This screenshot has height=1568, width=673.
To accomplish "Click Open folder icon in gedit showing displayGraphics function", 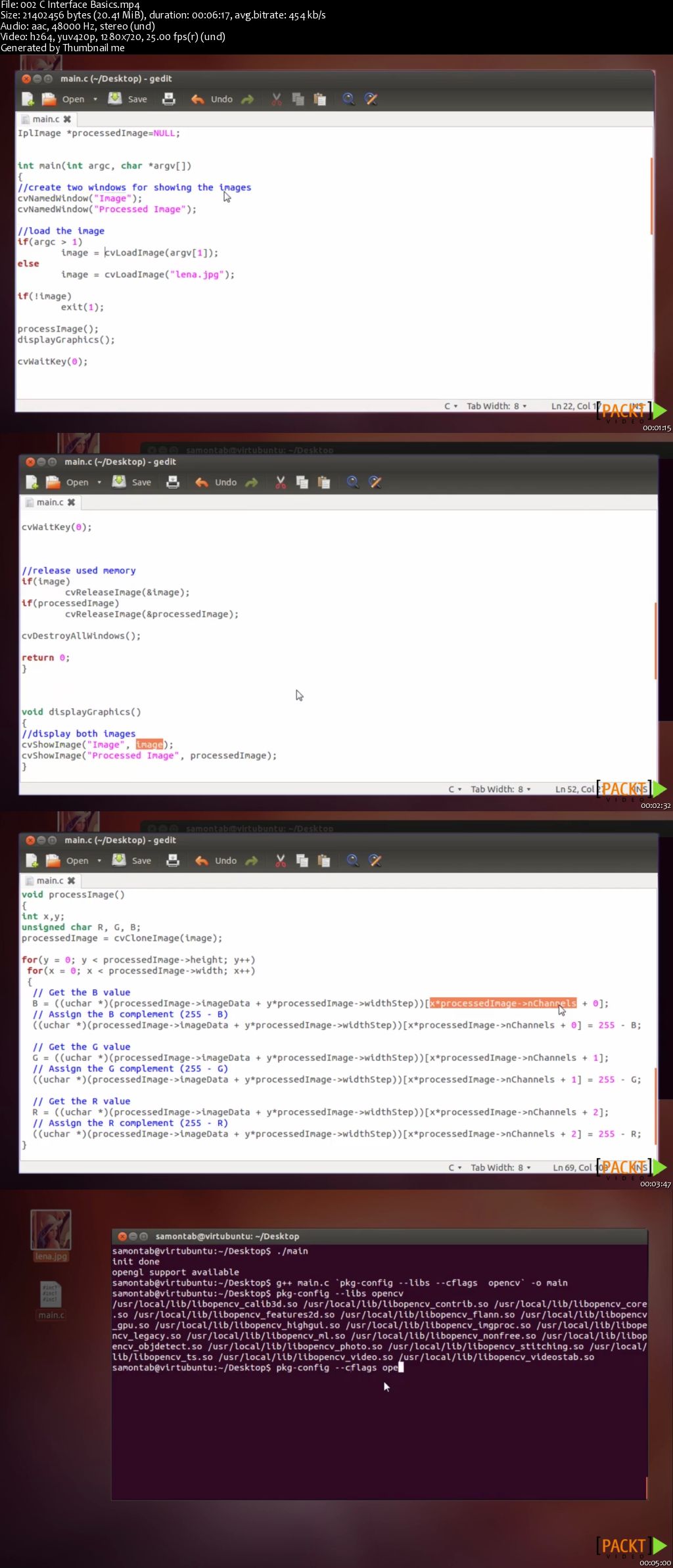I will [53, 482].
